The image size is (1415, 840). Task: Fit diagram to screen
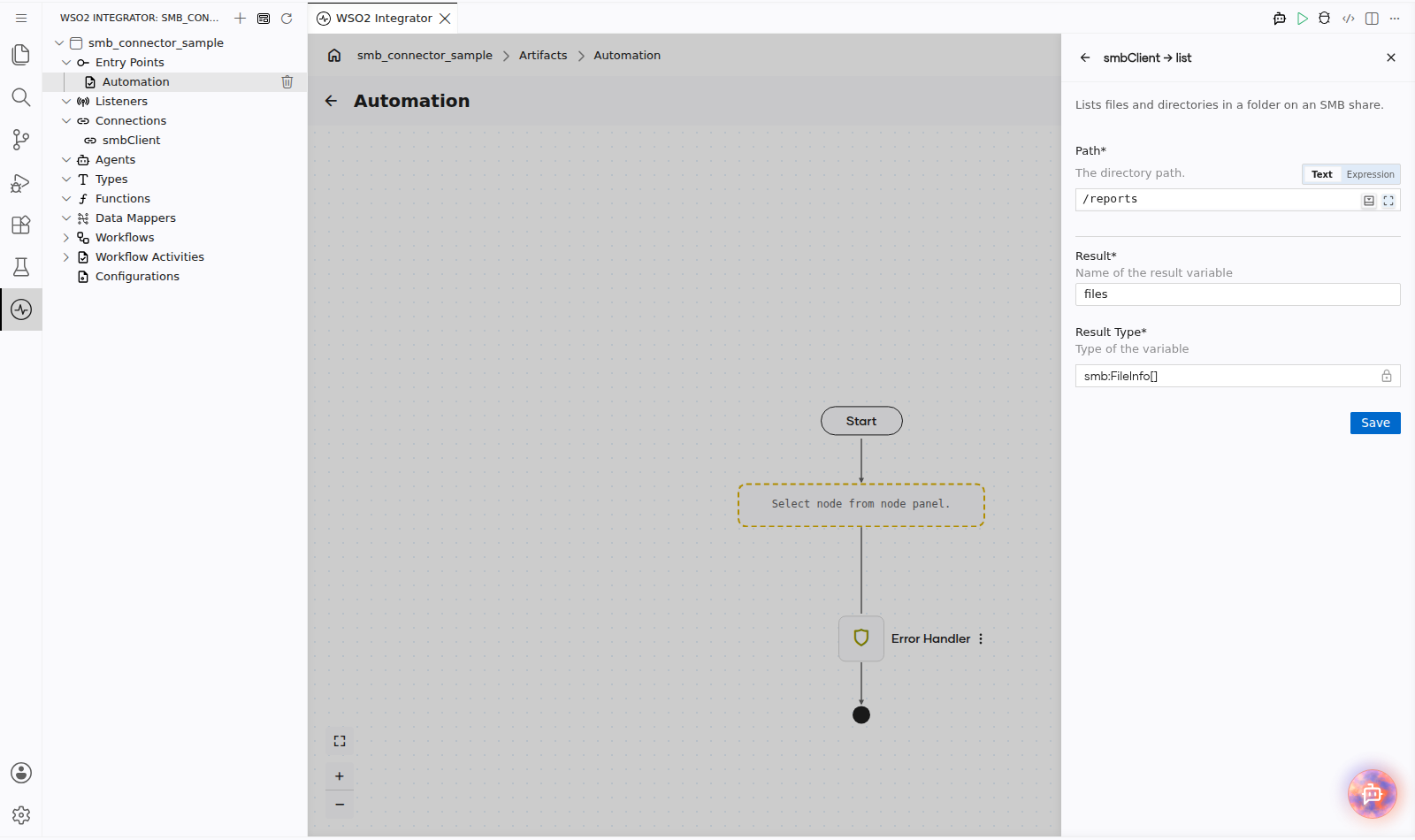coord(340,741)
